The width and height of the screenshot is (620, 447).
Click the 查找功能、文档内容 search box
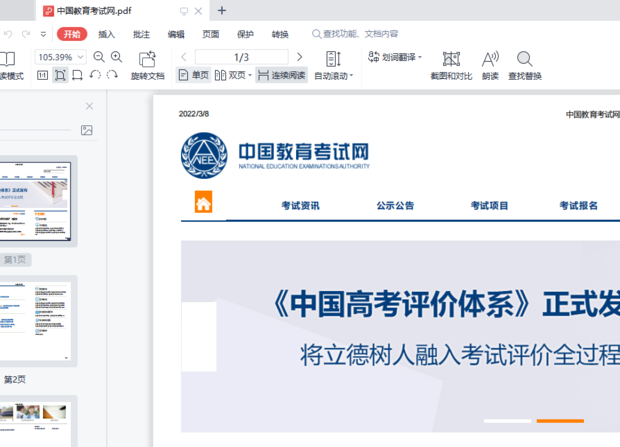[355, 34]
